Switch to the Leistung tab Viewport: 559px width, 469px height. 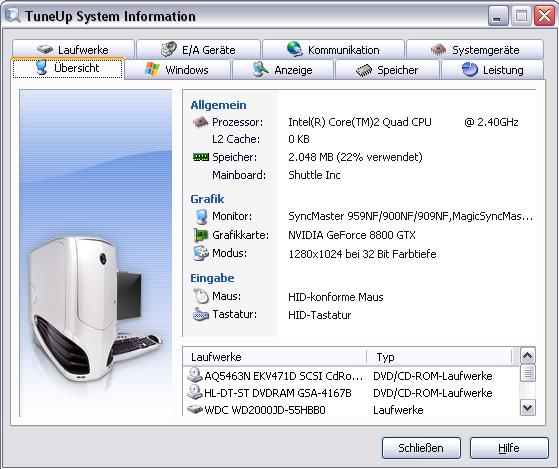coord(492,69)
